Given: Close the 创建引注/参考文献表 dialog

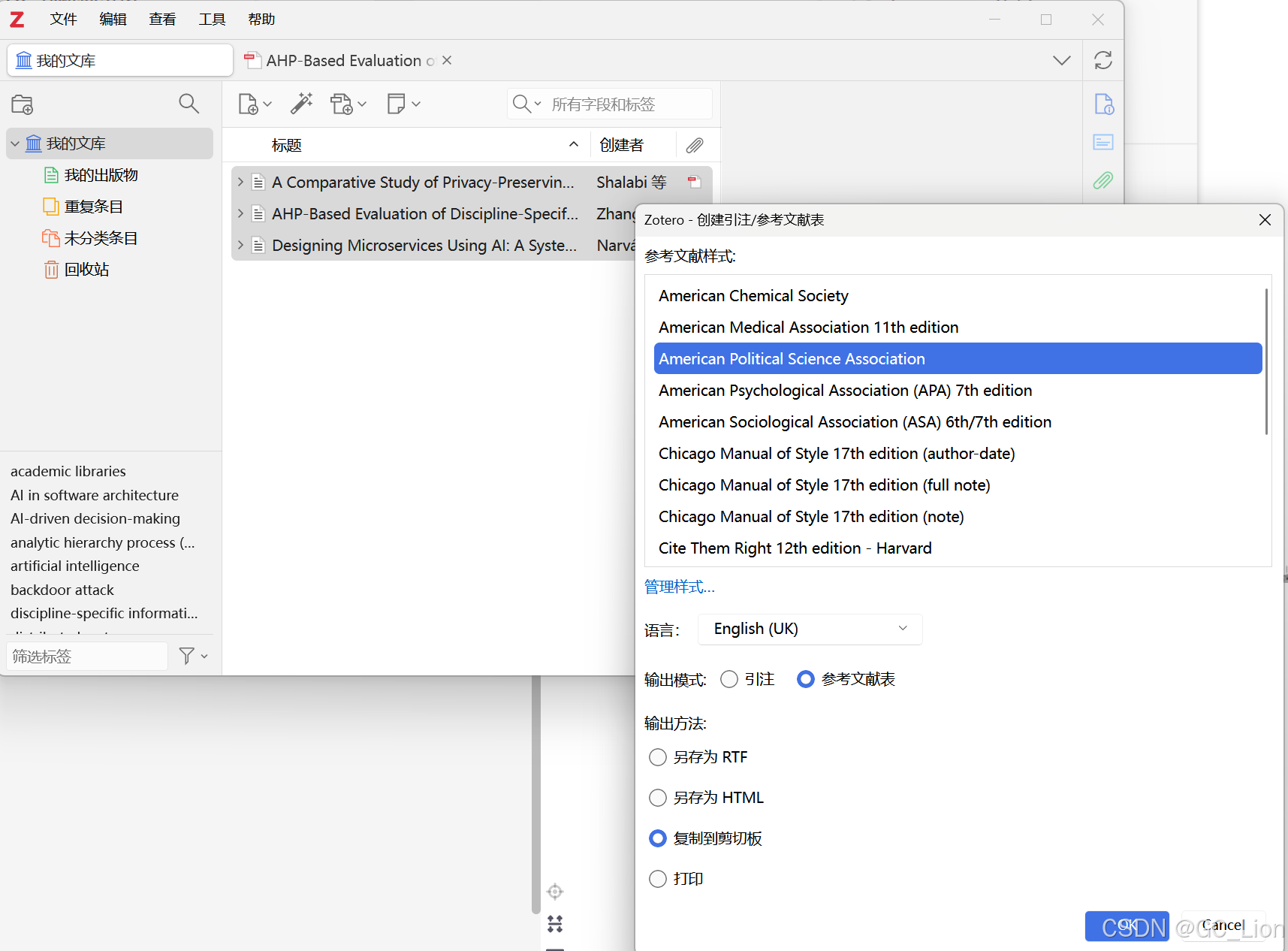Looking at the screenshot, I should (1265, 219).
